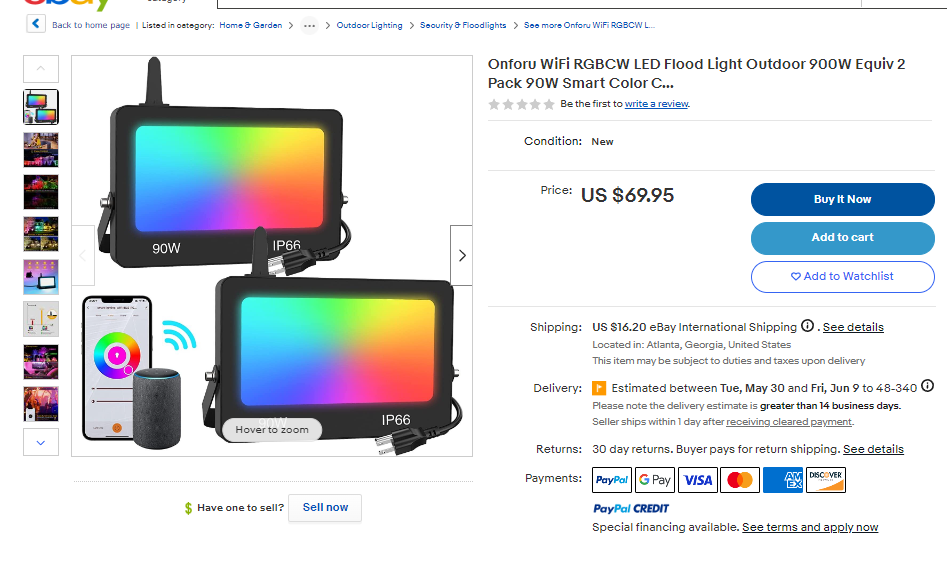Click the Google Pay payment icon
The height and width of the screenshot is (571, 947).
(x=655, y=480)
